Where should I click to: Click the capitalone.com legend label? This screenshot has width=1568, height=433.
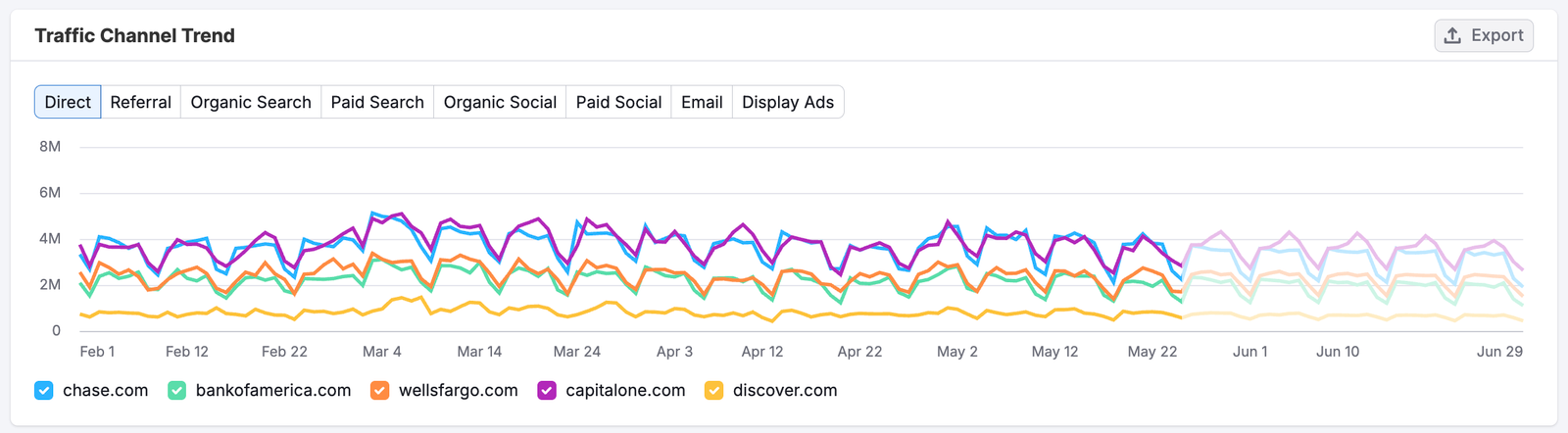[625, 390]
